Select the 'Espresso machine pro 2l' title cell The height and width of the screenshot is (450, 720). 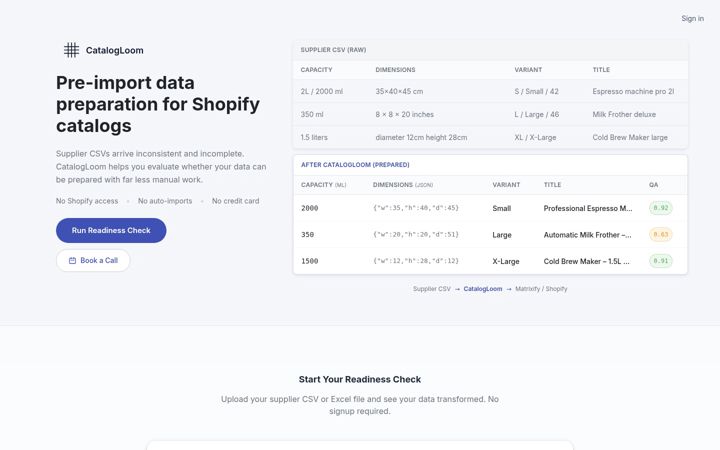click(x=633, y=91)
